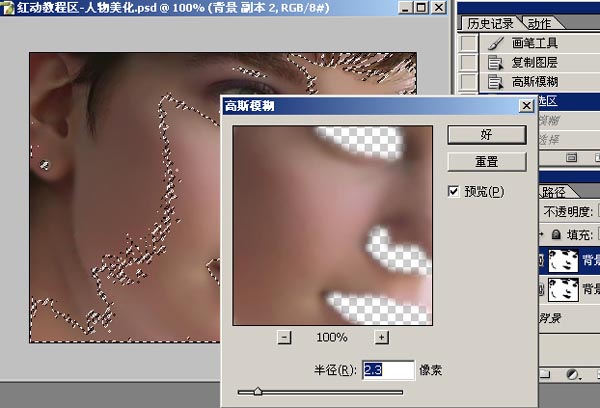Screen dimensions: 600x408
Task: Click the 半径 radius input field
Action: 386,370
